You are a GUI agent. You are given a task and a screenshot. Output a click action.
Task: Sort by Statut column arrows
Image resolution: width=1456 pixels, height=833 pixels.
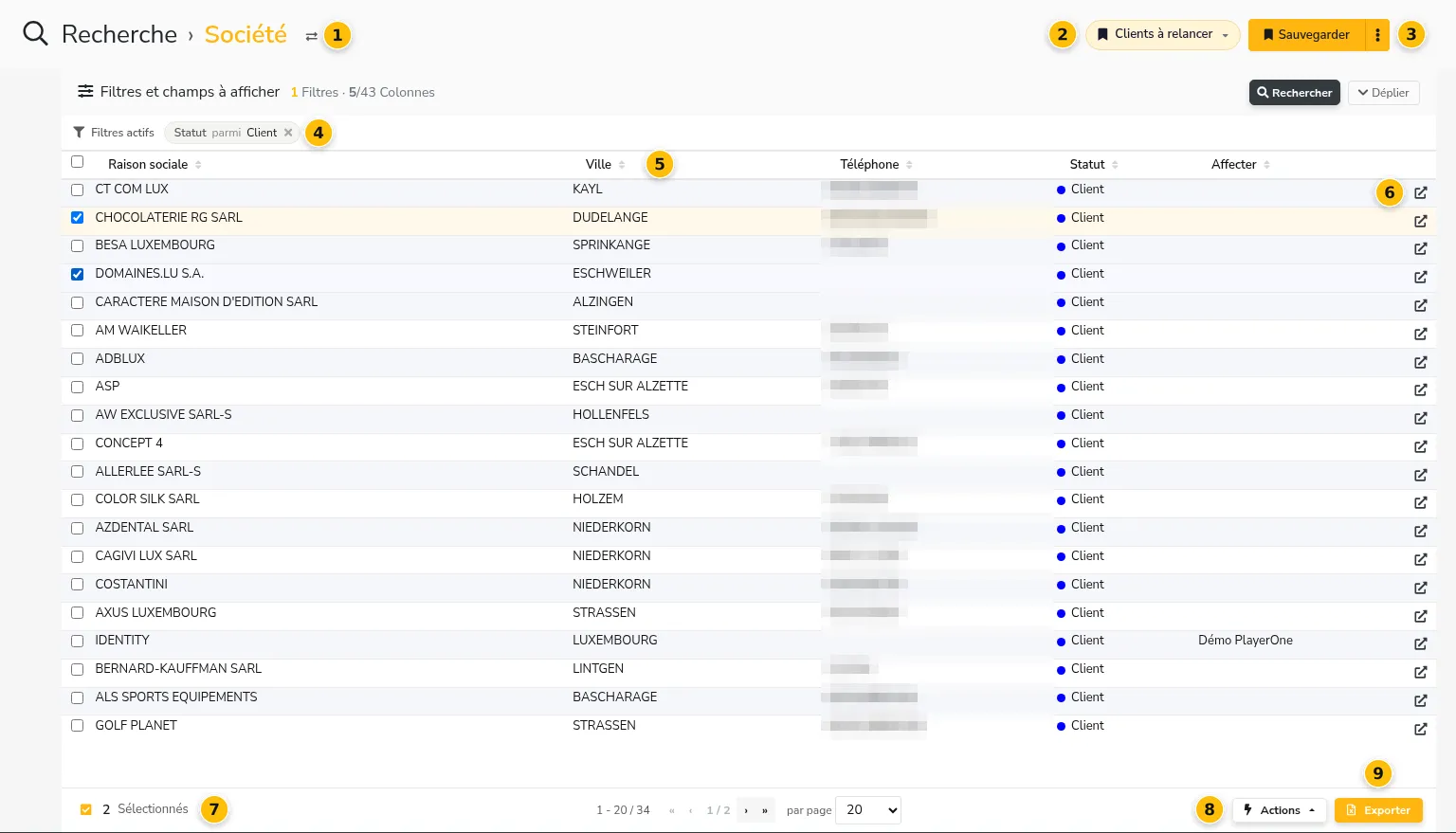pos(1115,165)
